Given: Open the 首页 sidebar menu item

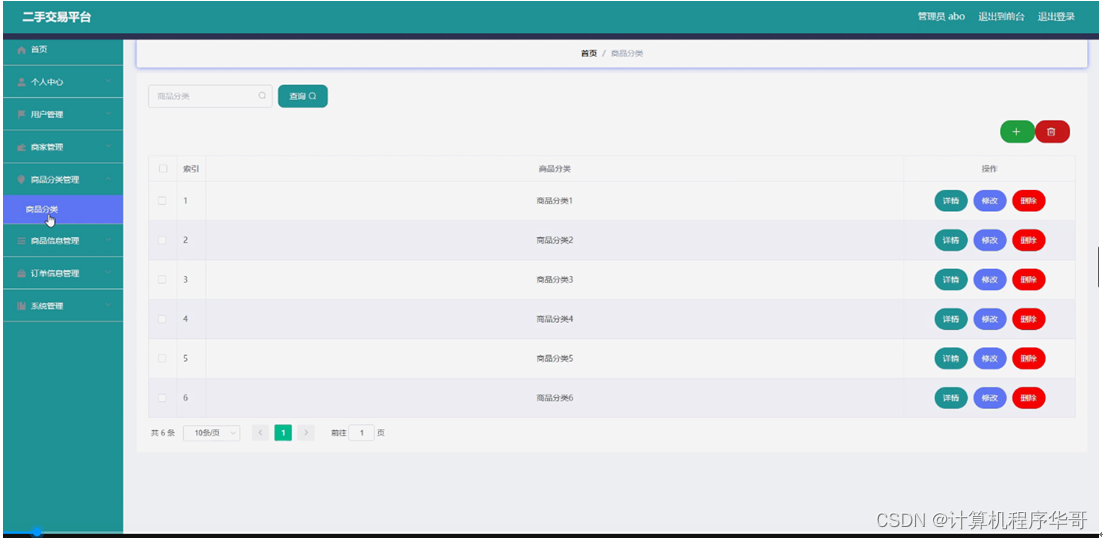Looking at the screenshot, I should tap(63, 50).
